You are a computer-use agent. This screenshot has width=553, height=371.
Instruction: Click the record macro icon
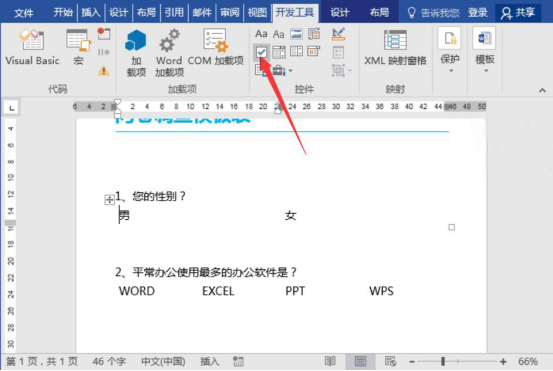tap(104, 34)
